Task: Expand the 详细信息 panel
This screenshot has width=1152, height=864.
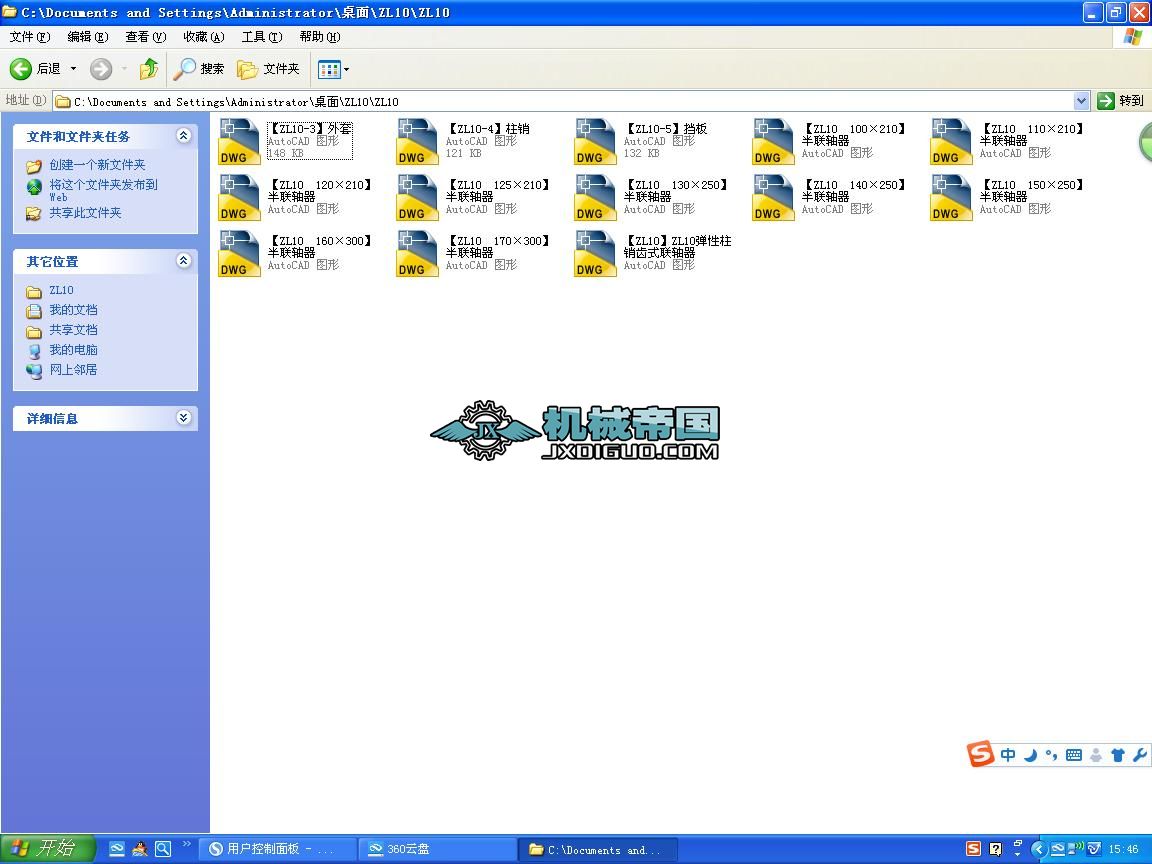Action: click(184, 418)
